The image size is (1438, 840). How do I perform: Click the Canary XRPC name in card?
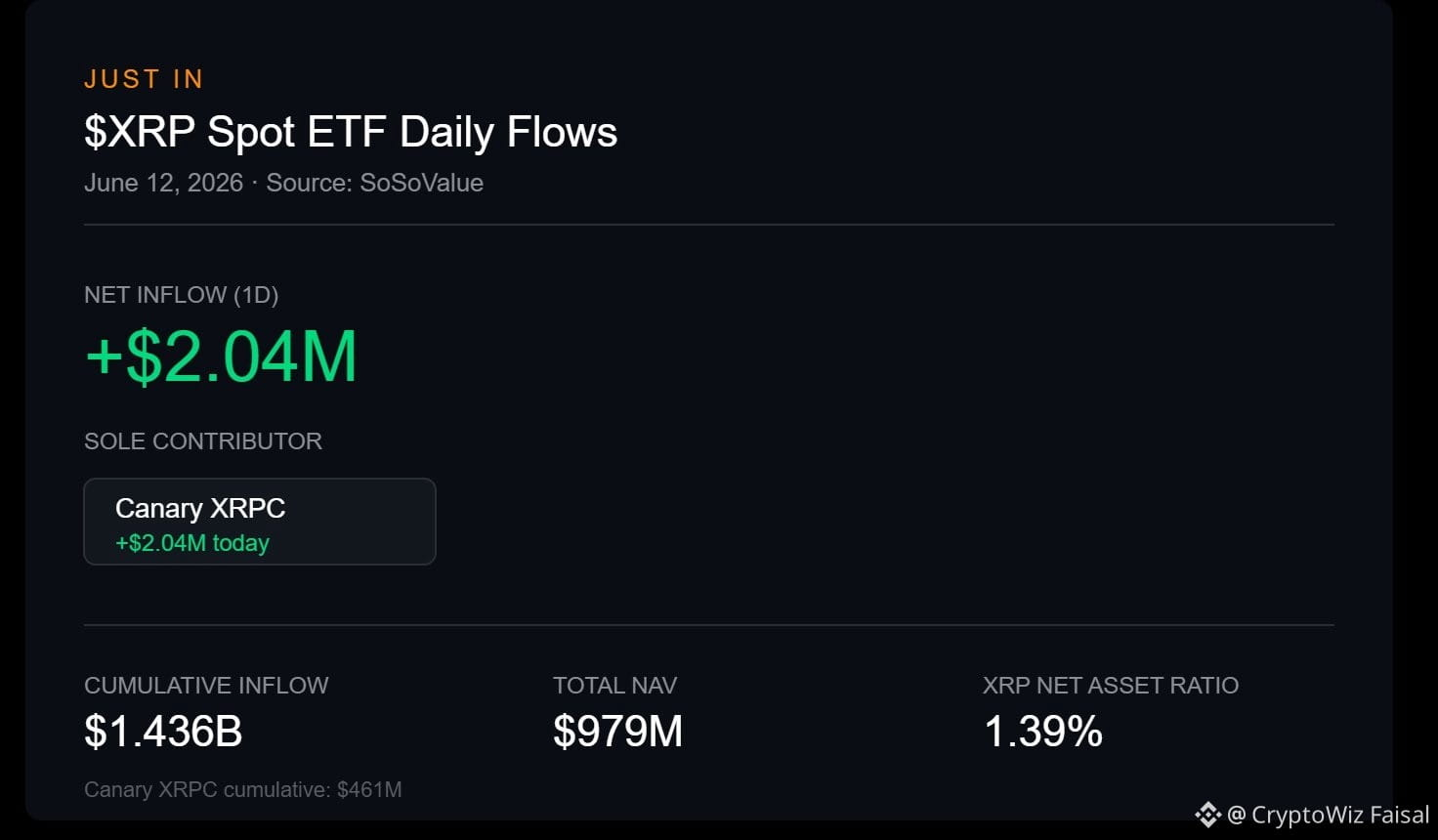[200, 508]
